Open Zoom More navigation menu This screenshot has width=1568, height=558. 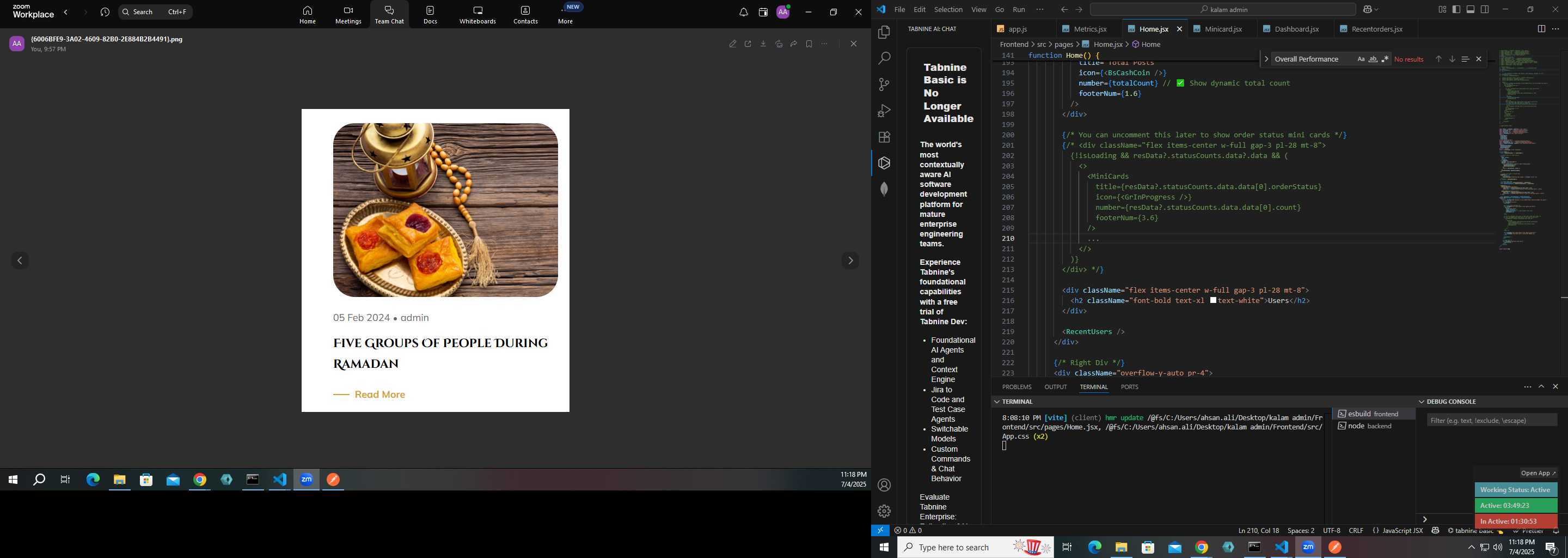(566, 15)
